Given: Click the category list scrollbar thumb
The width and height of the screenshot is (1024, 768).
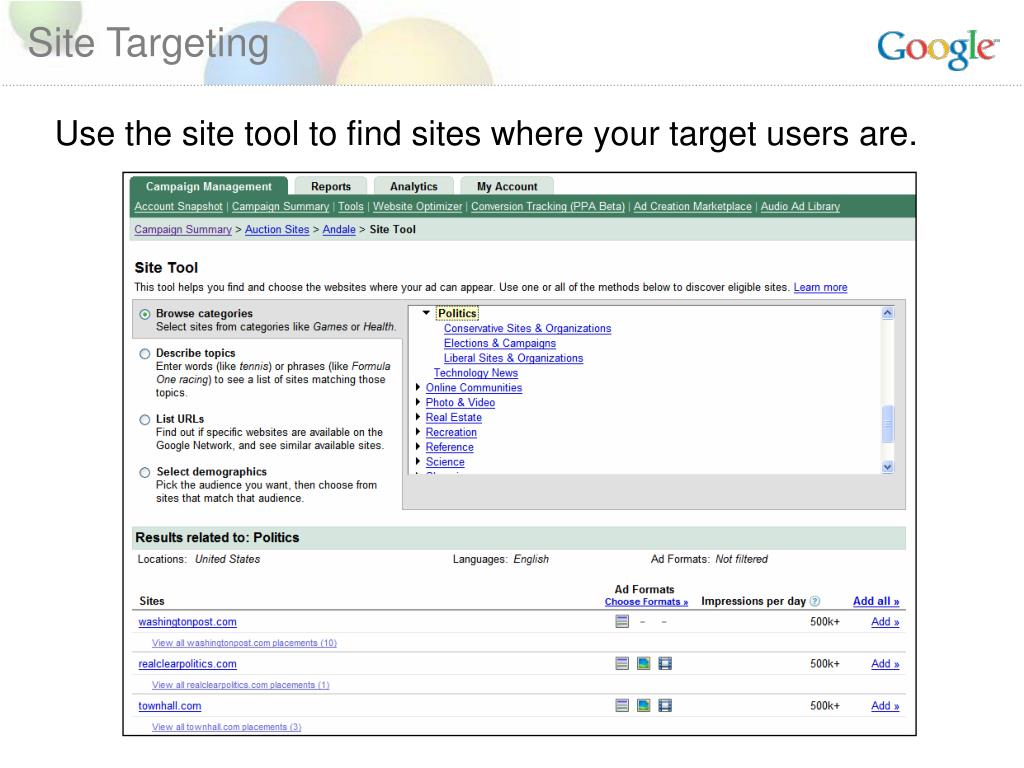Looking at the screenshot, I should pos(887,423).
